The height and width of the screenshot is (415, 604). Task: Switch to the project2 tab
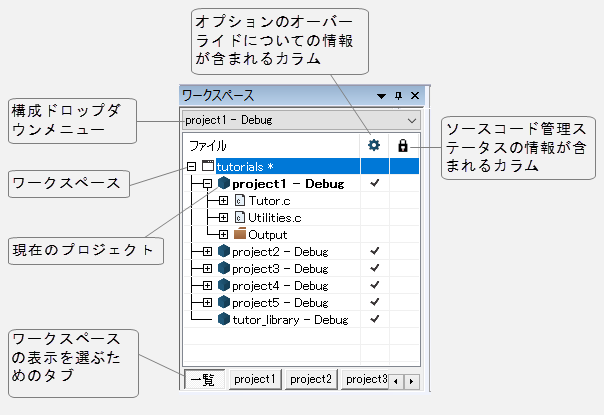311,379
